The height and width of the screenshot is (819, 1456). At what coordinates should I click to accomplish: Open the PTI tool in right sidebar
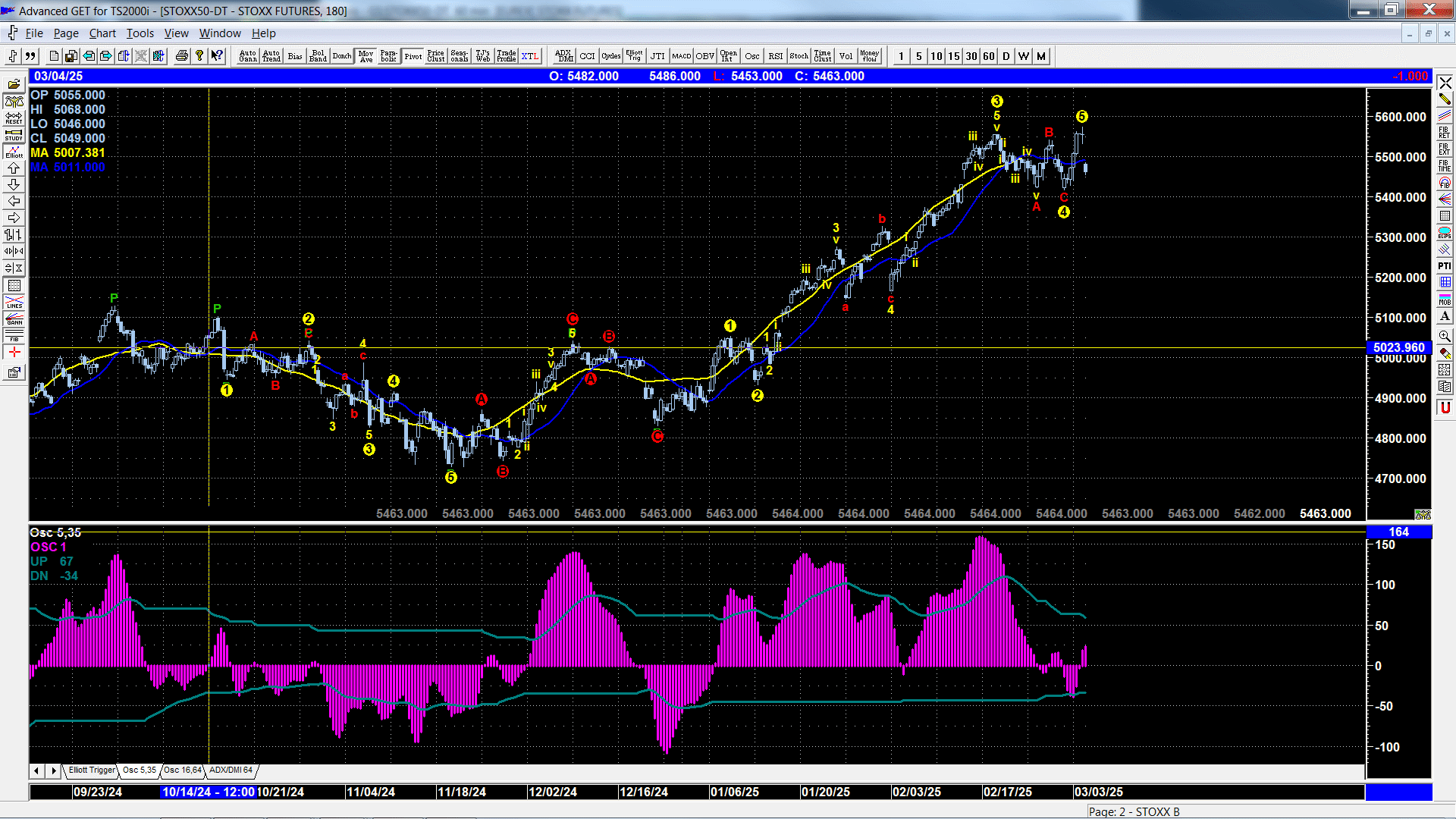[x=1445, y=266]
